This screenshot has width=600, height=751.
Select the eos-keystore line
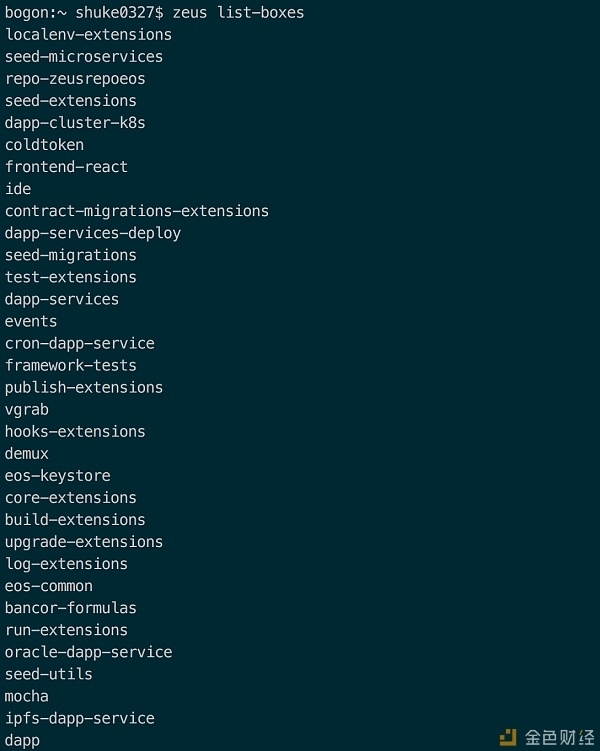coord(57,476)
